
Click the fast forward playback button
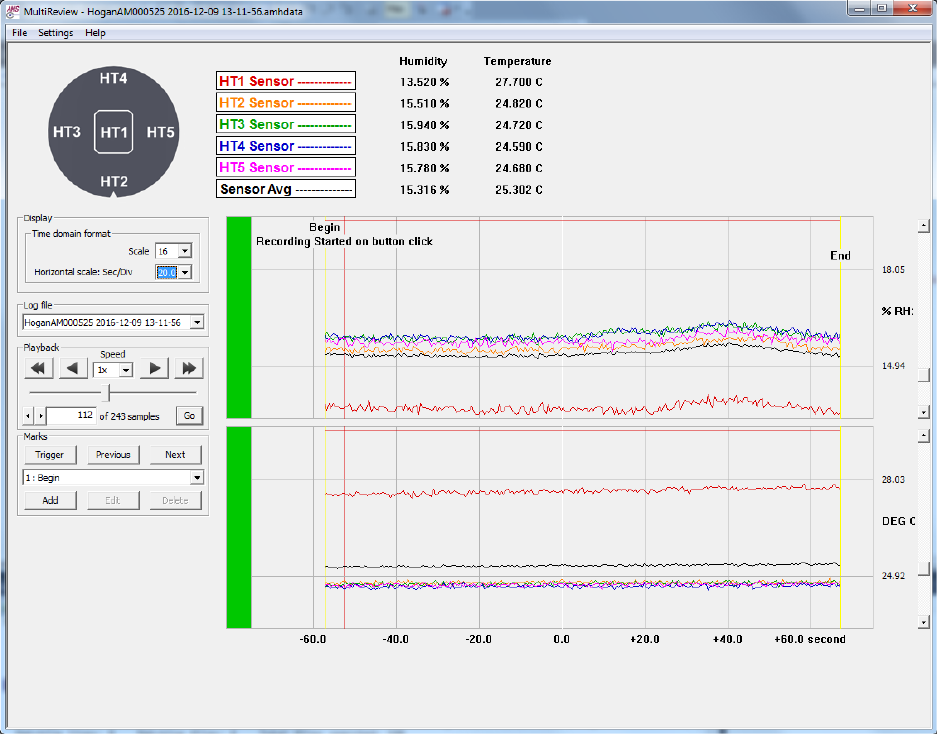click(187, 369)
